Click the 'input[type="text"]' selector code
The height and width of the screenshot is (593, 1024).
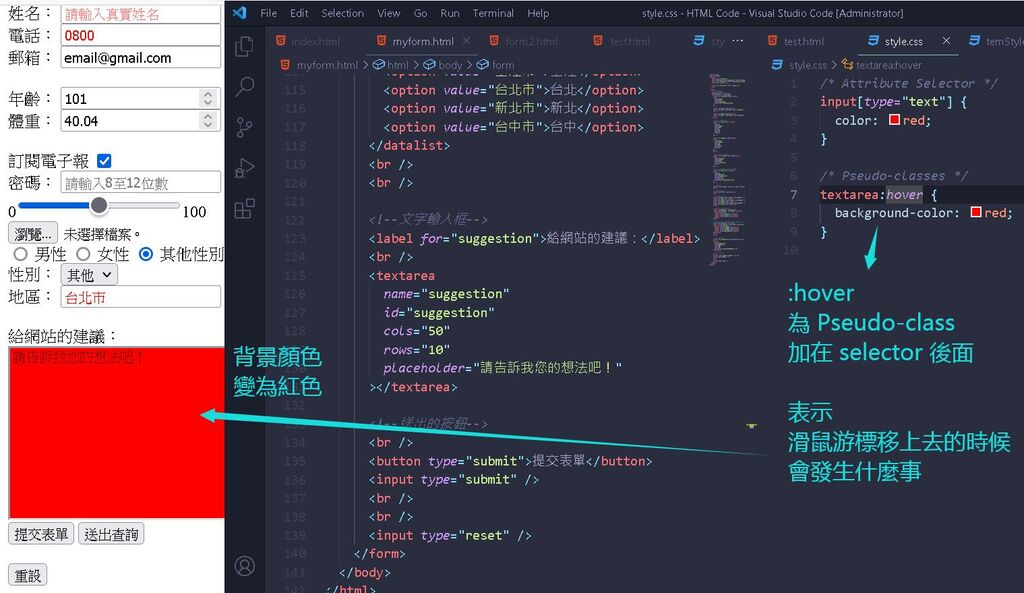pyautogui.click(x=886, y=101)
